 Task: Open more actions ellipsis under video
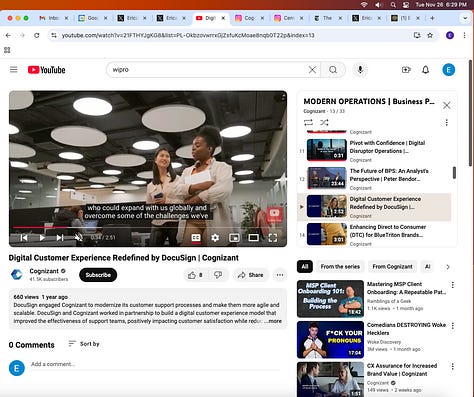[280, 275]
